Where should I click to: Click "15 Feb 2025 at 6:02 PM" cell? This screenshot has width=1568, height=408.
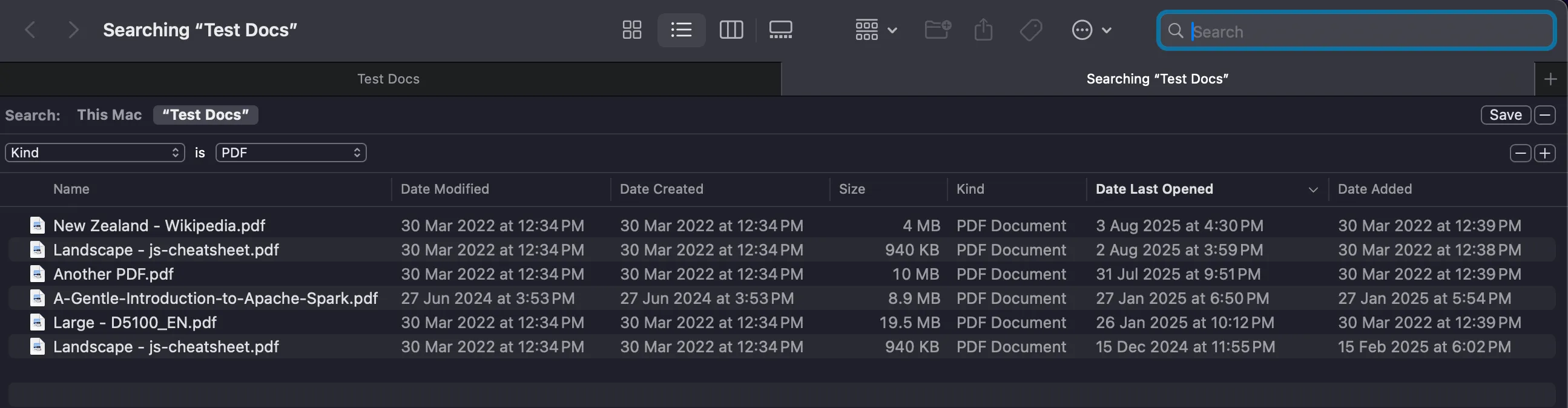[1424, 346]
